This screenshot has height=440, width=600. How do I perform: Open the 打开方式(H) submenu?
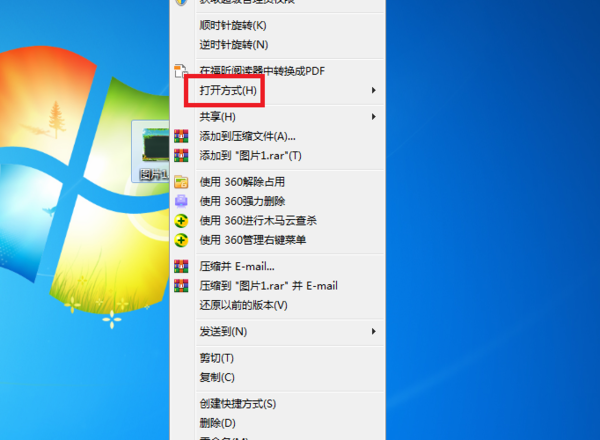click(x=228, y=90)
